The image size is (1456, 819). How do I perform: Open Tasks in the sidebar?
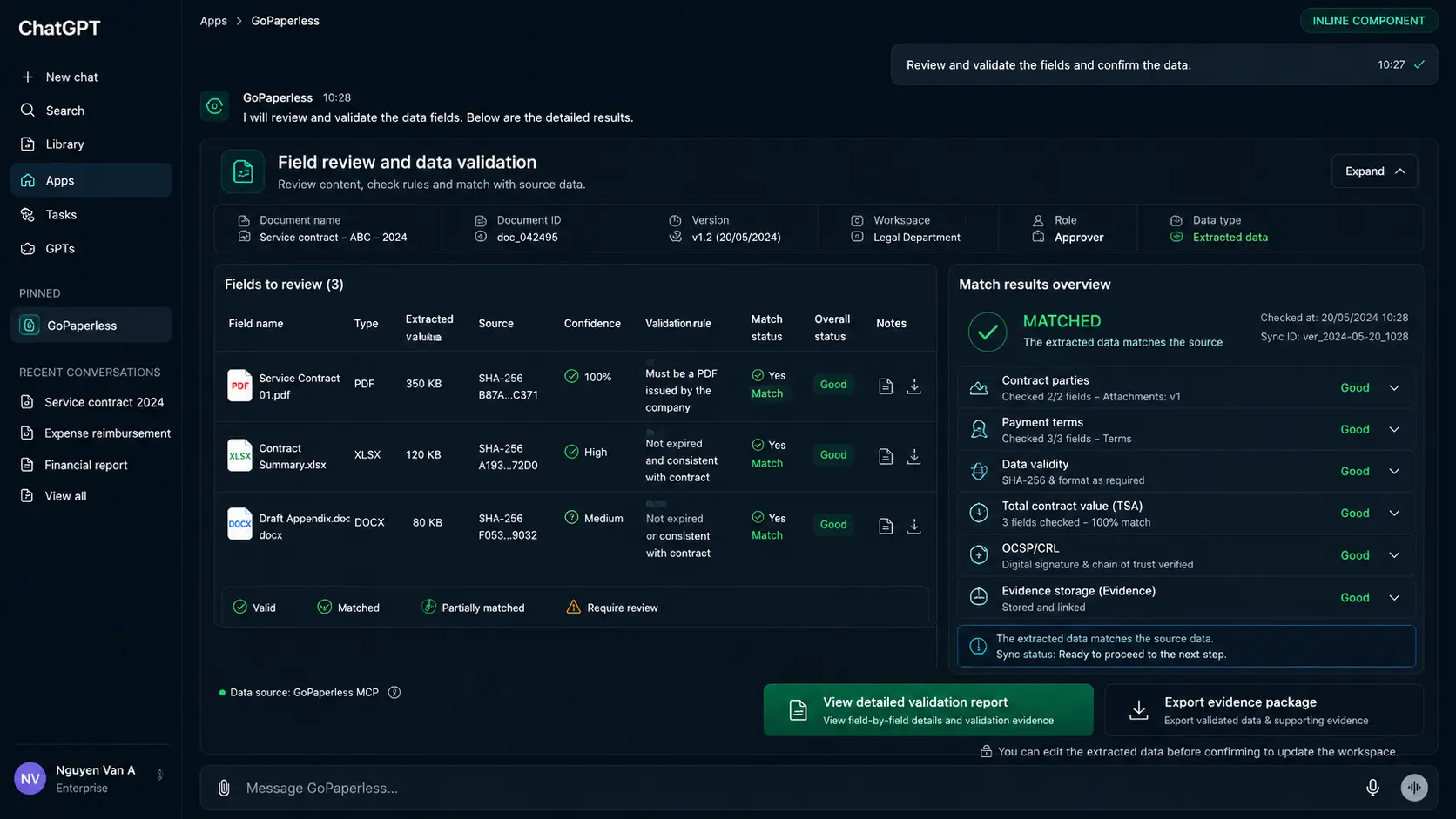pos(91,214)
